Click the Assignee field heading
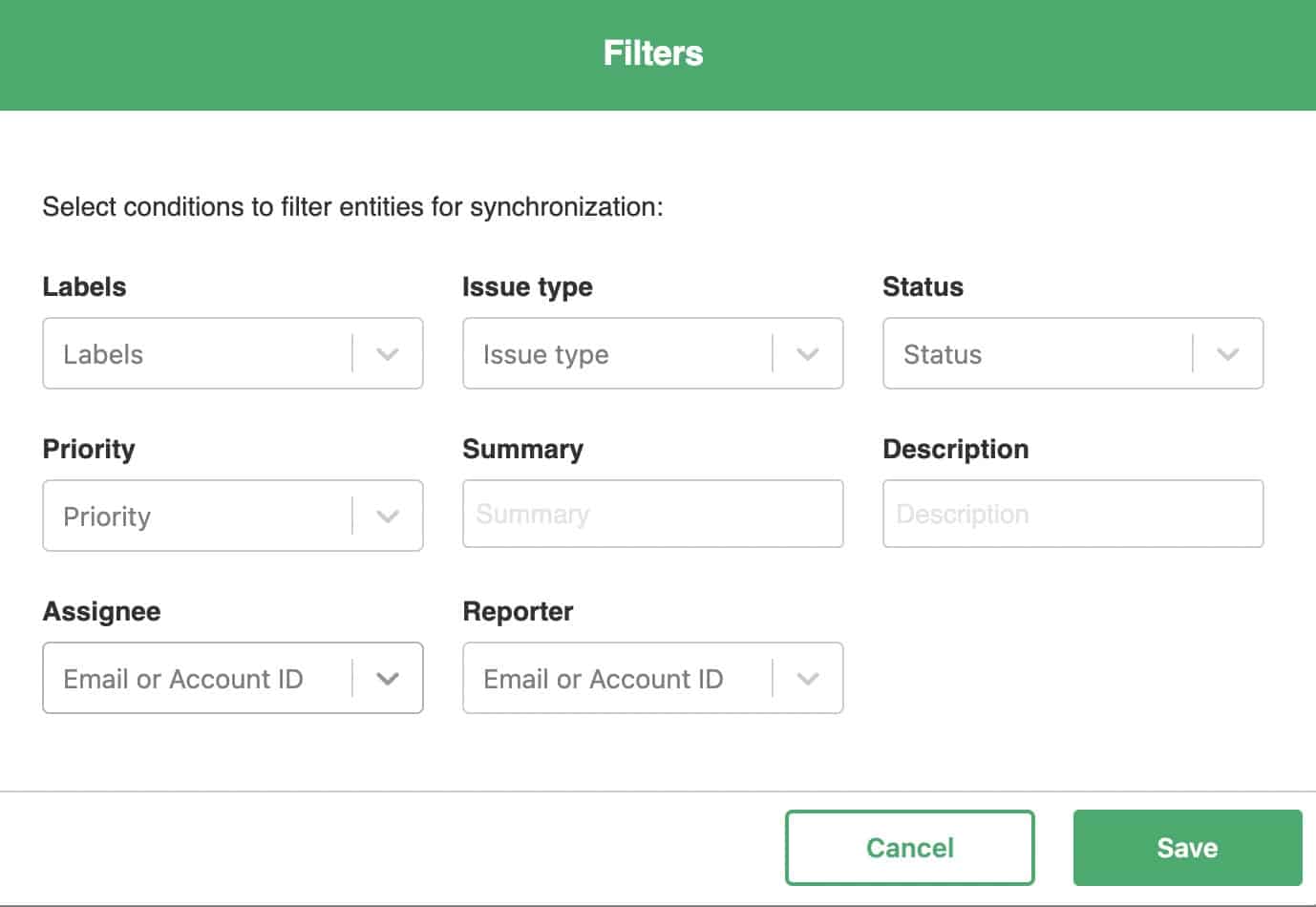Screen dimensions: 1316x907 101,612
